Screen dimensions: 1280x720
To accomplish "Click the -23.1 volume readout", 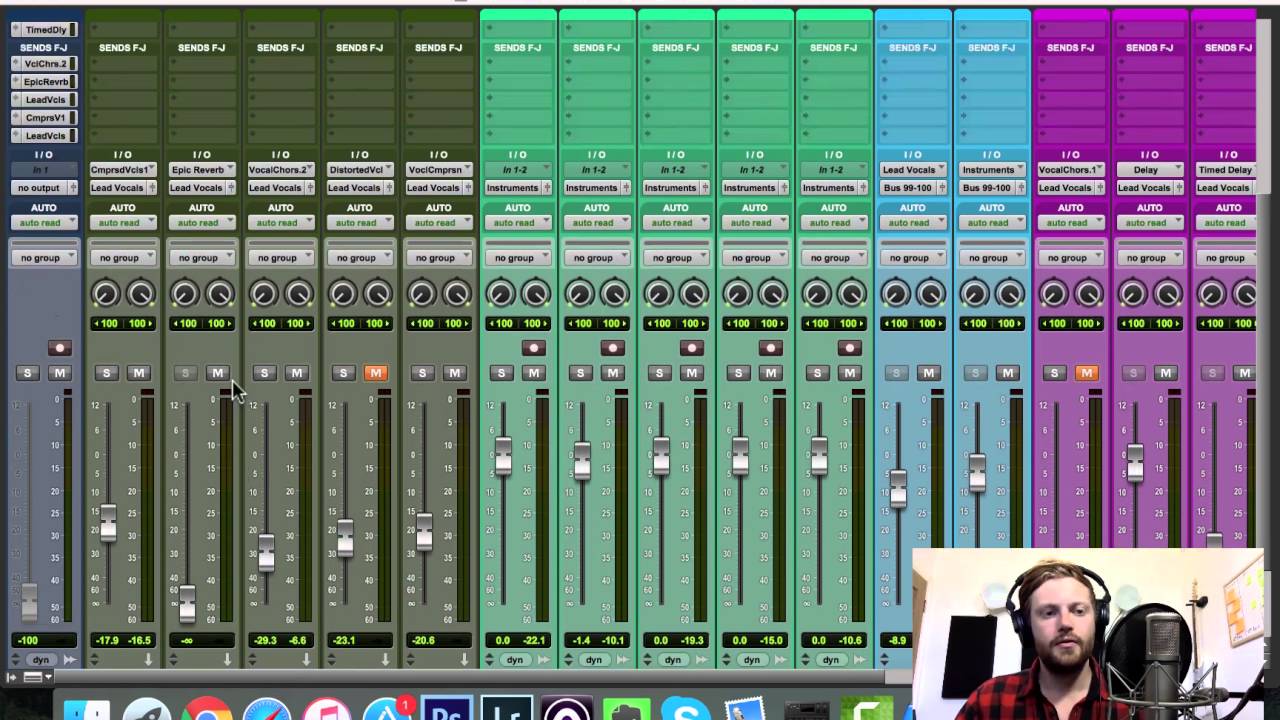I will pyautogui.click(x=359, y=640).
